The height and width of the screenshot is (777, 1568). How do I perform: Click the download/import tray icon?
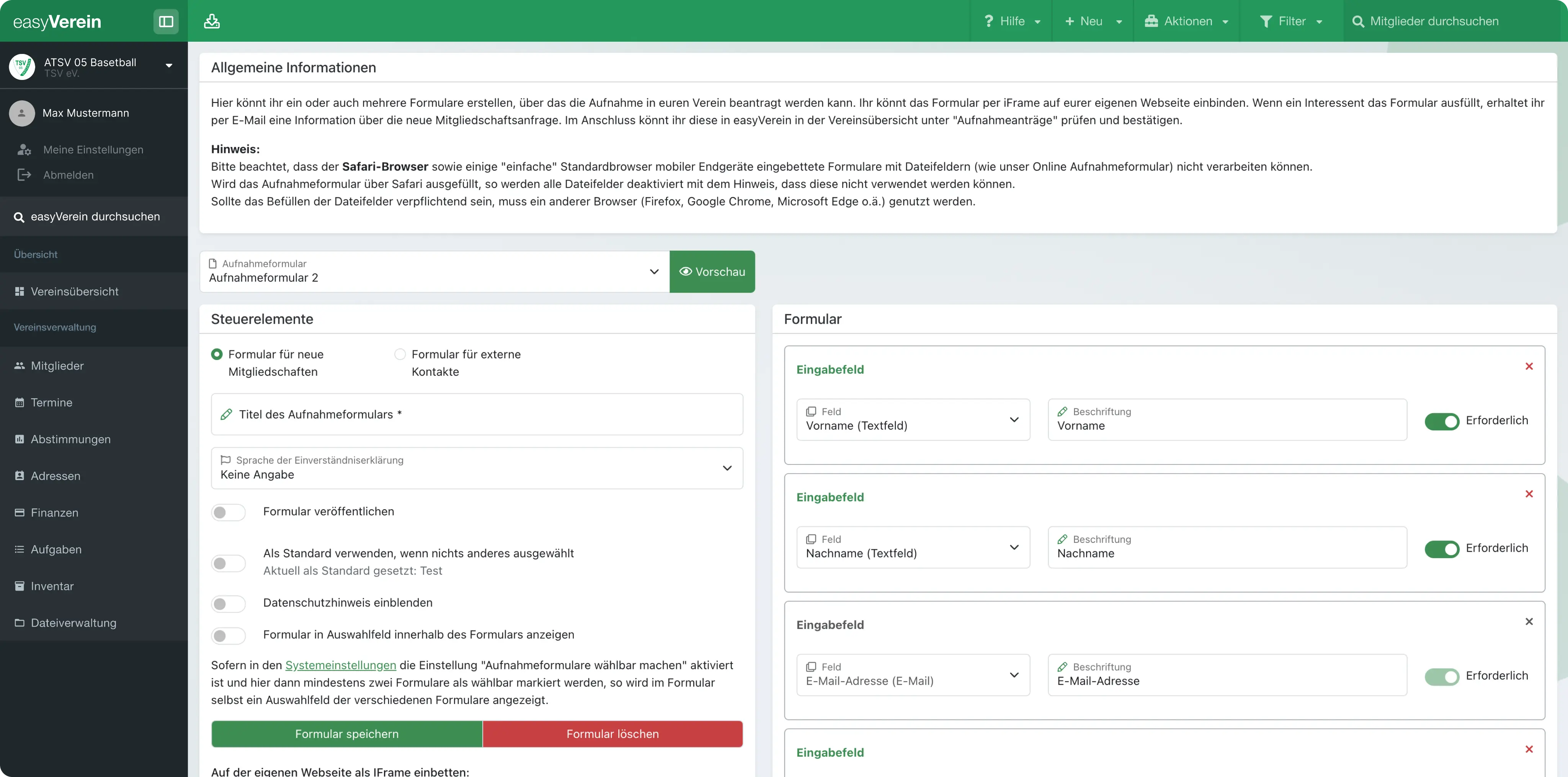212,21
